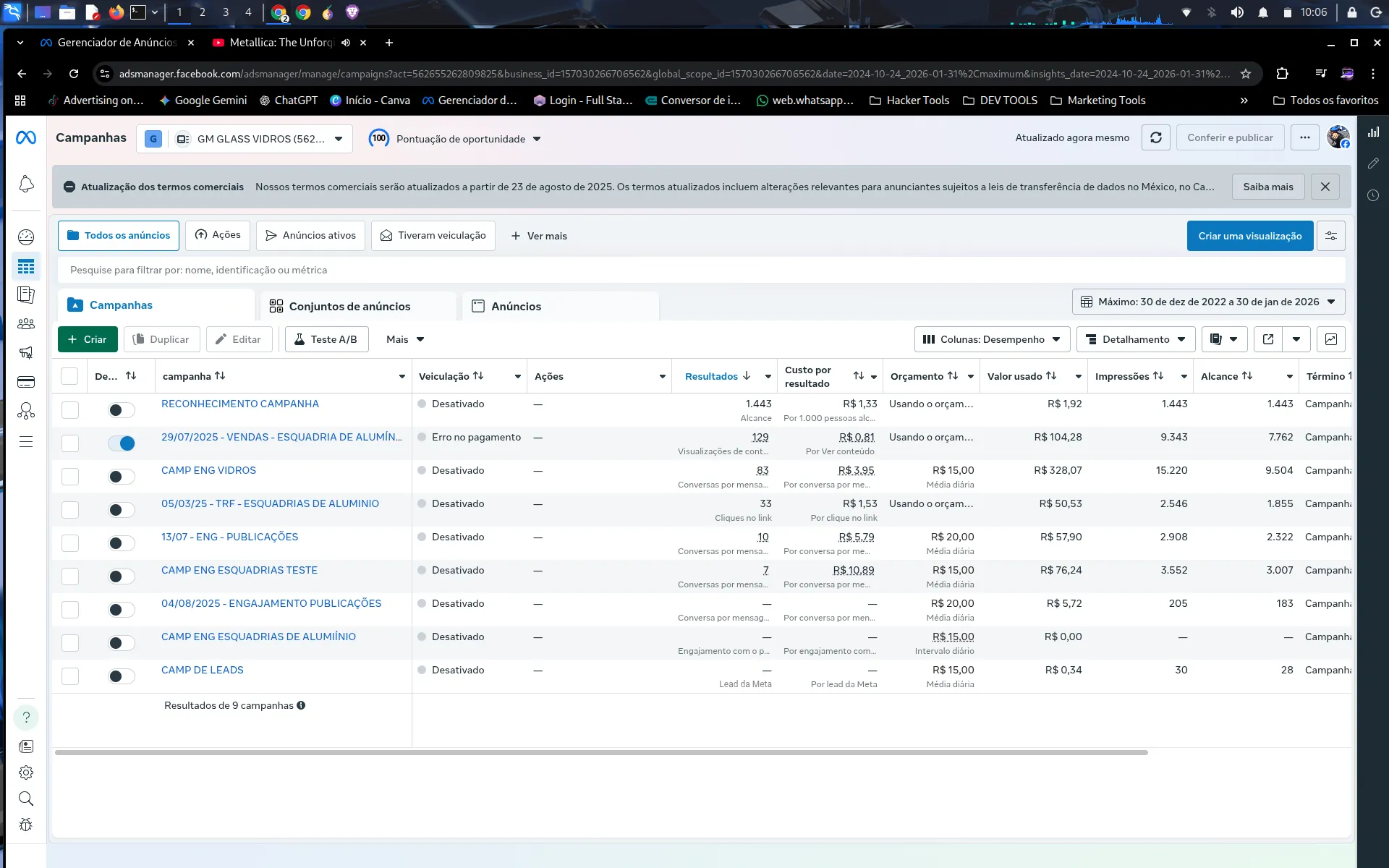This screenshot has width=1389, height=868.
Task: Open the Detalhamento breakdown dropdown
Action: 1136,339
